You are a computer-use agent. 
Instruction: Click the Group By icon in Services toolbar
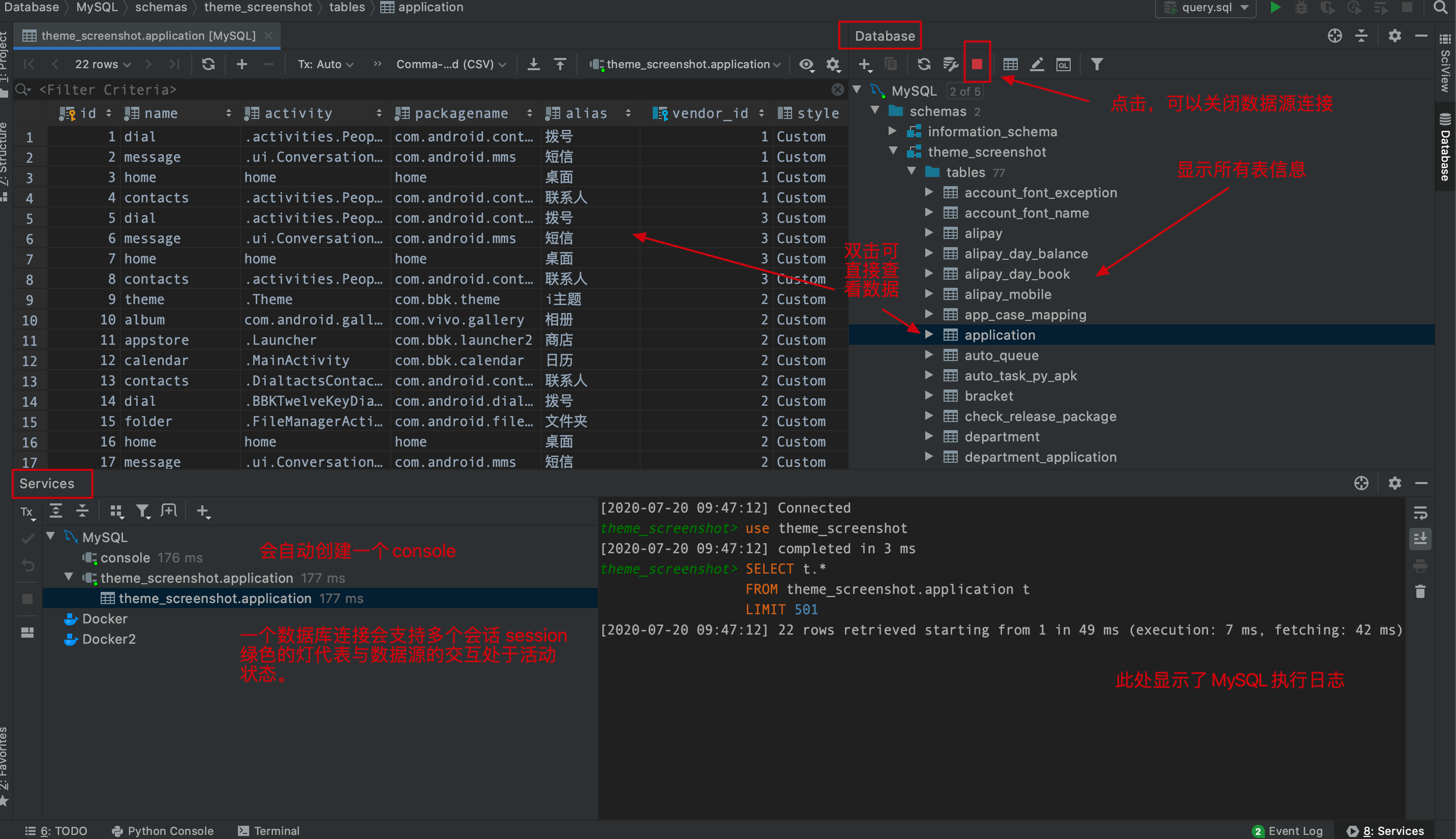pos(116,511)
